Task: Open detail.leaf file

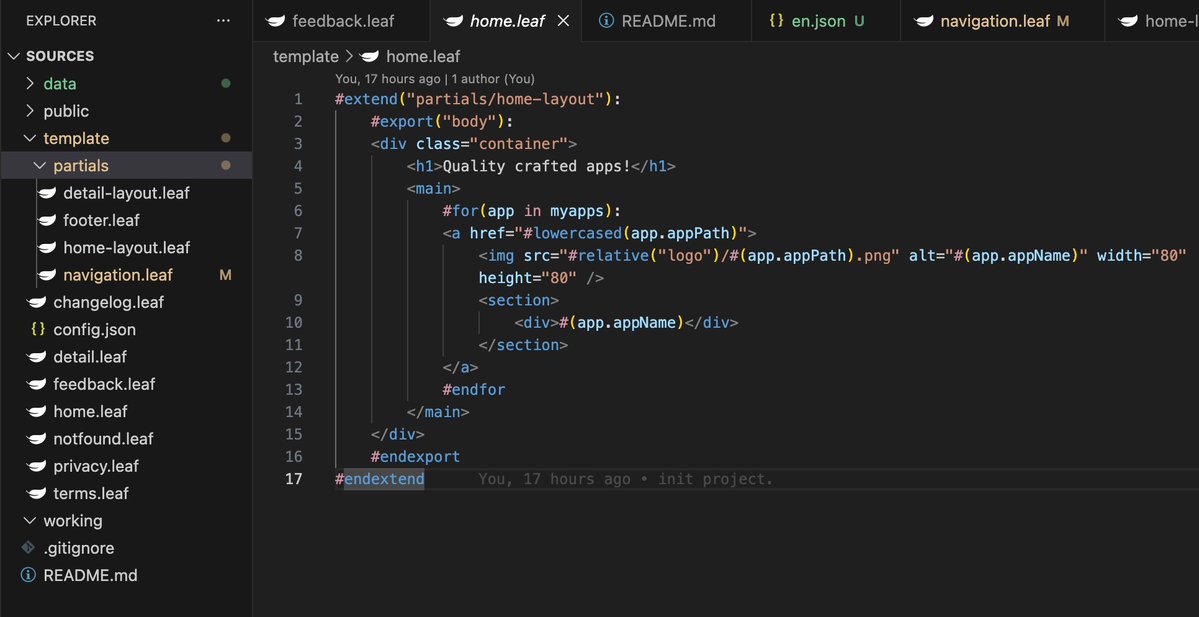Action: 90,357
